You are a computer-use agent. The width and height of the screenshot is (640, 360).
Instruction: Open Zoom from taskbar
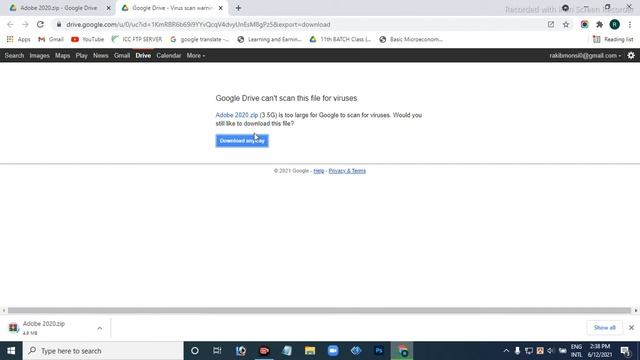[x=333, y=351]
